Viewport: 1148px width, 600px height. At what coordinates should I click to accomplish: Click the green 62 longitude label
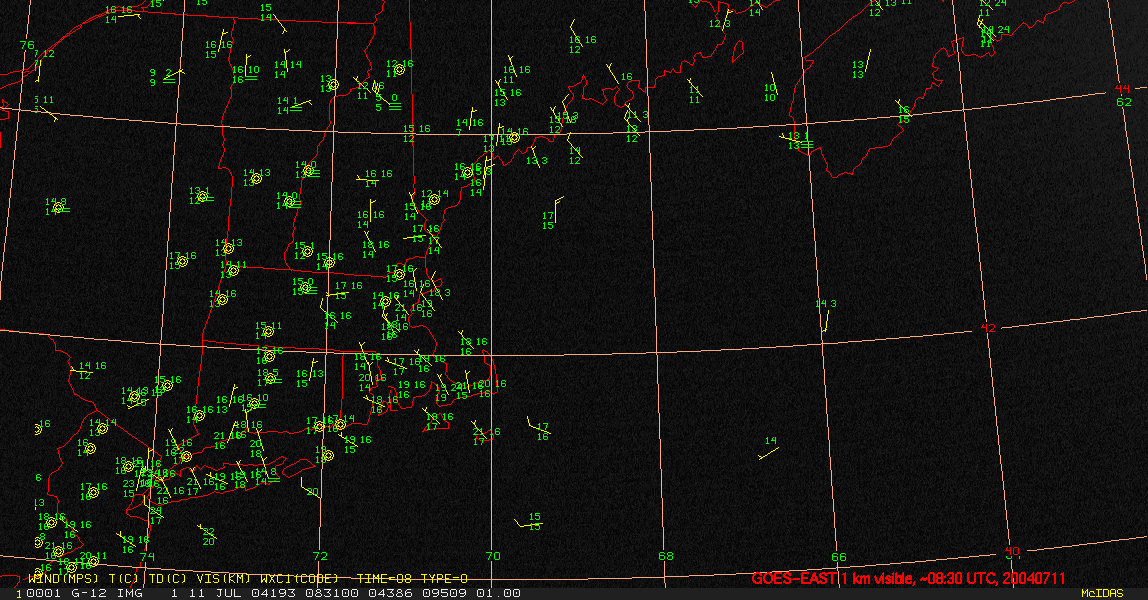[1124, 102]
